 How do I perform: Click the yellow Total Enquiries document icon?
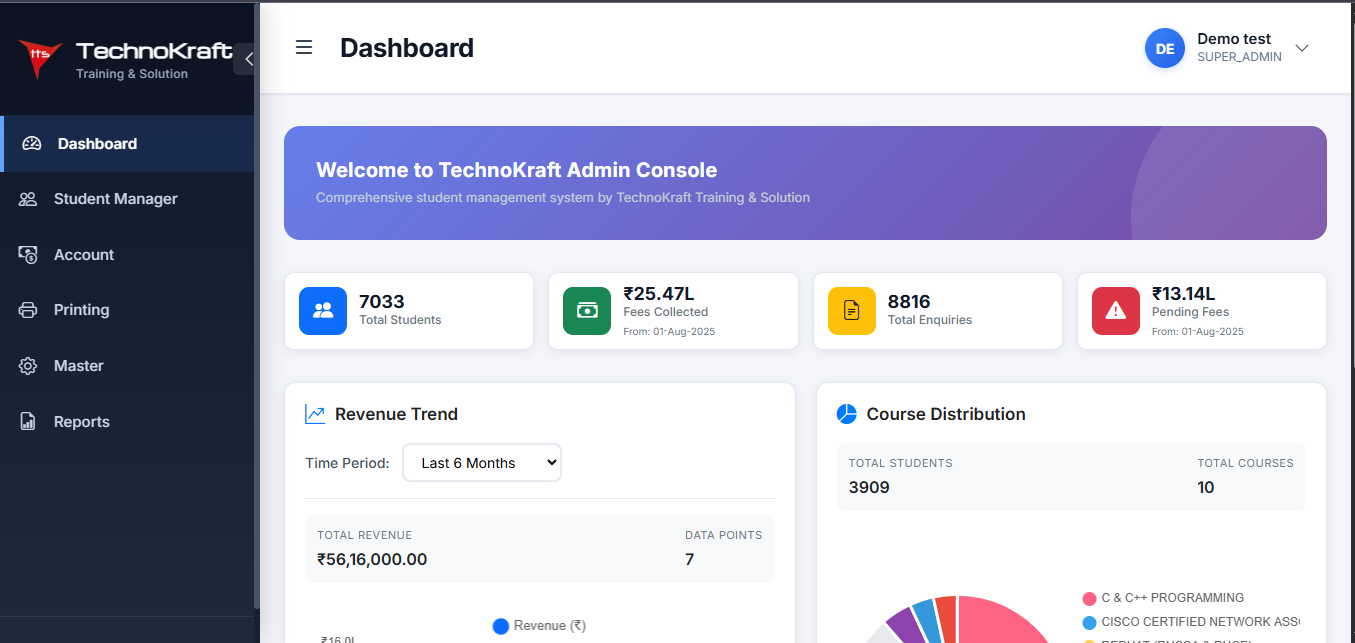(852, 310)
